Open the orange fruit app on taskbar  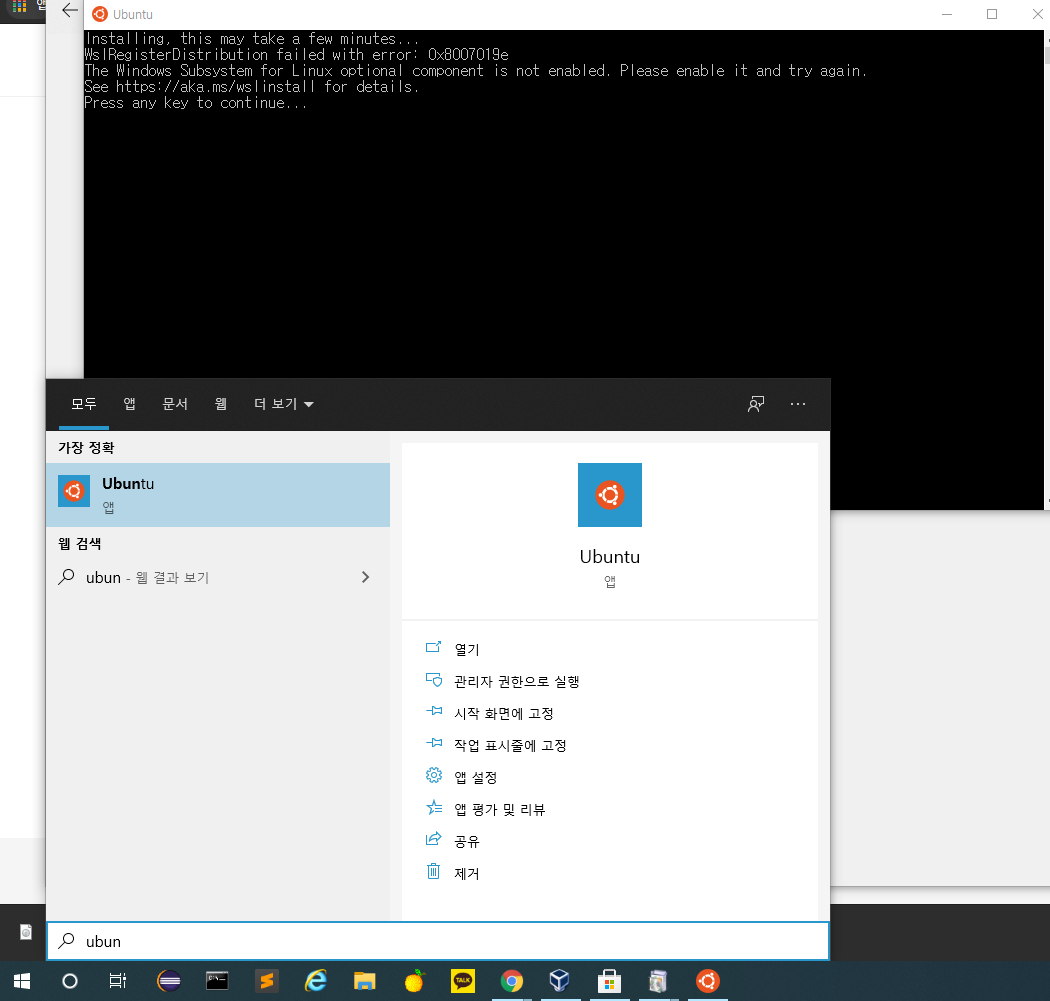414,982
